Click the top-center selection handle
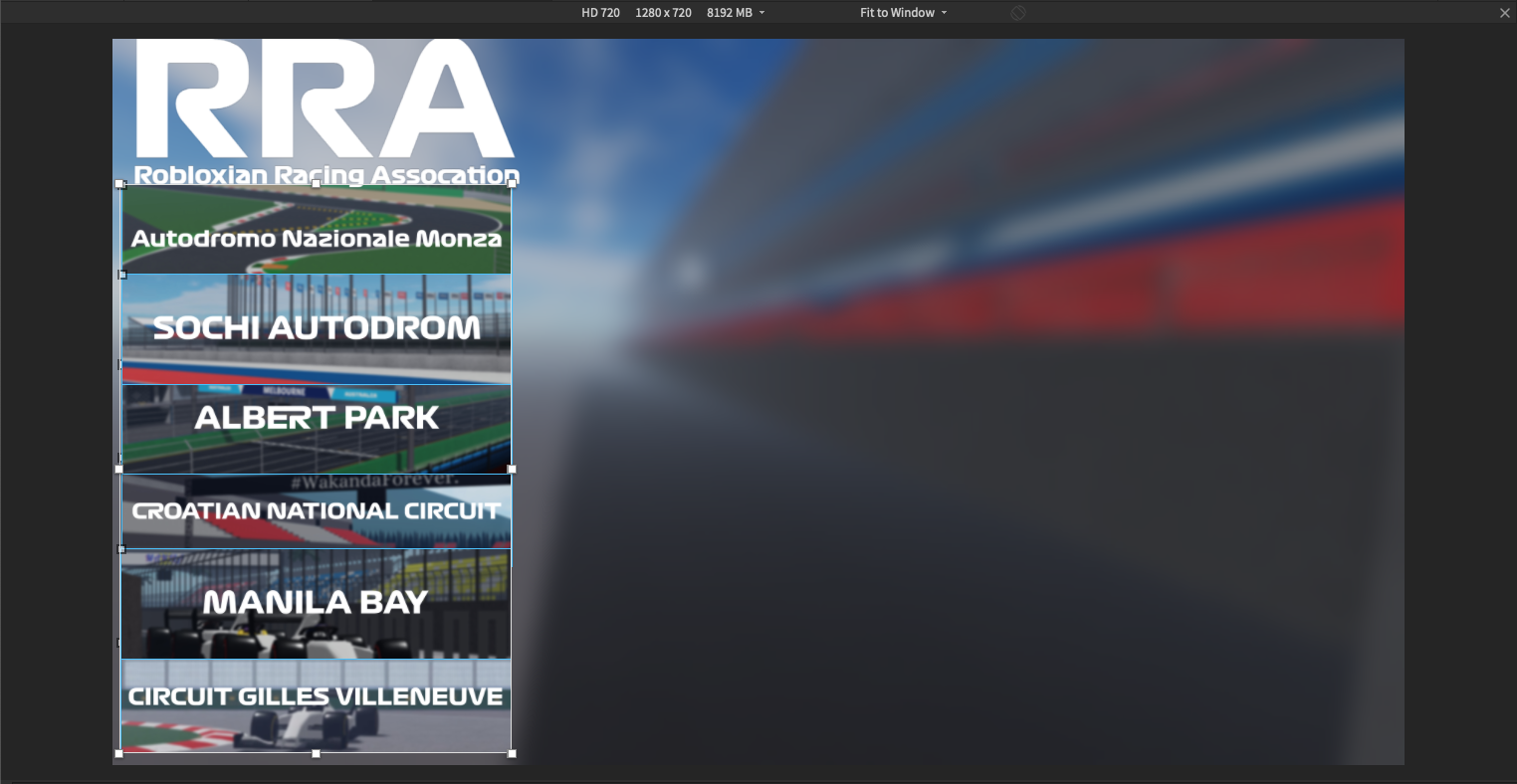The height and width of the screenshot is (784, 1517). (x=317, y=184)
